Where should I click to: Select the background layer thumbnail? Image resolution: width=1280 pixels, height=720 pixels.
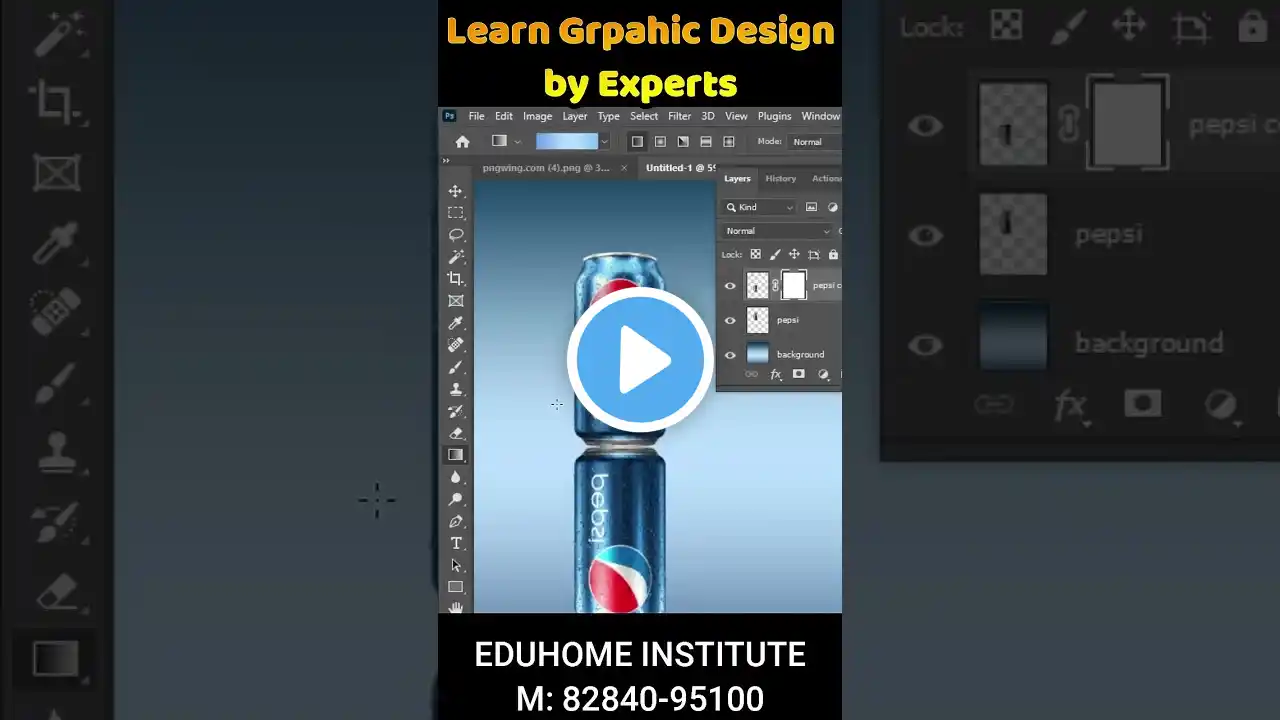[x=758, y=354]
